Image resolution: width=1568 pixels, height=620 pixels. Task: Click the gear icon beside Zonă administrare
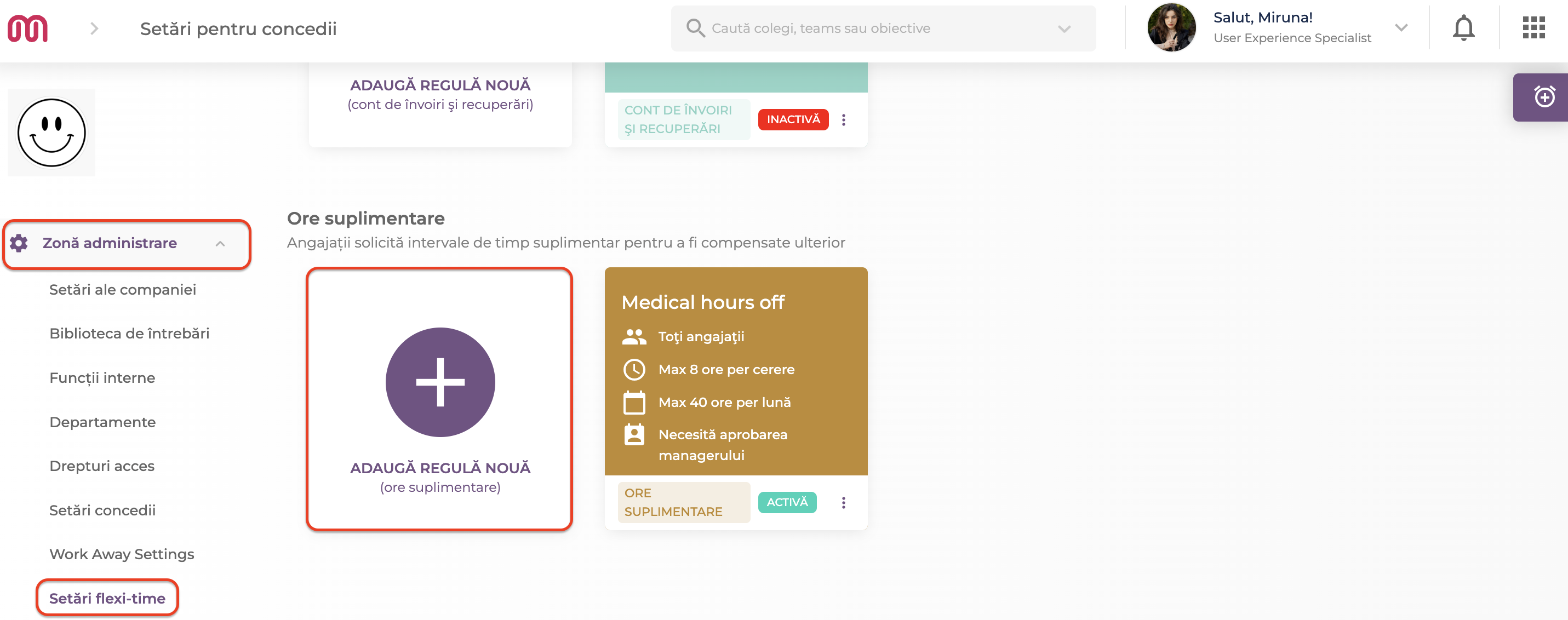pyautogui.click(x=19, y=243)
